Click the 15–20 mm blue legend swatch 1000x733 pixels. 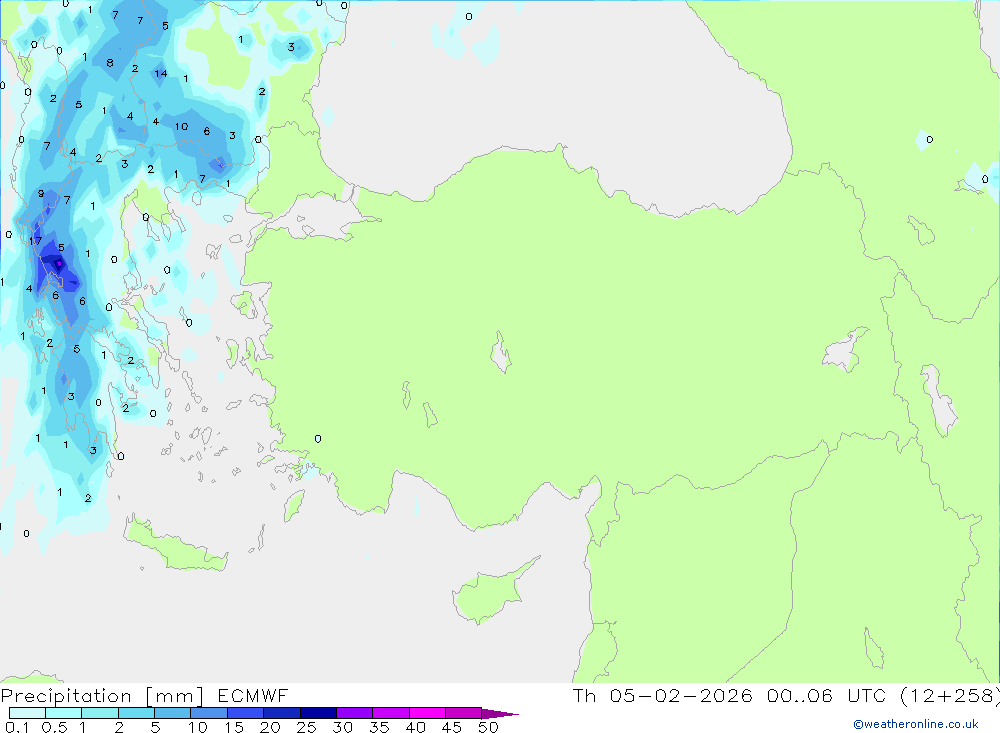245,713
